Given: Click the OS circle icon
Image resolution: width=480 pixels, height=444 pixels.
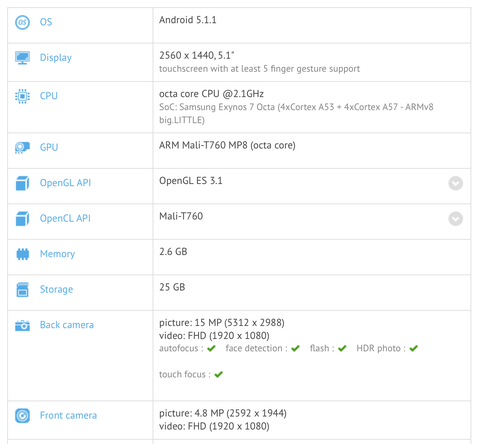Looking at the screenshot, I should pyautogui.click(x=22, y=22).
